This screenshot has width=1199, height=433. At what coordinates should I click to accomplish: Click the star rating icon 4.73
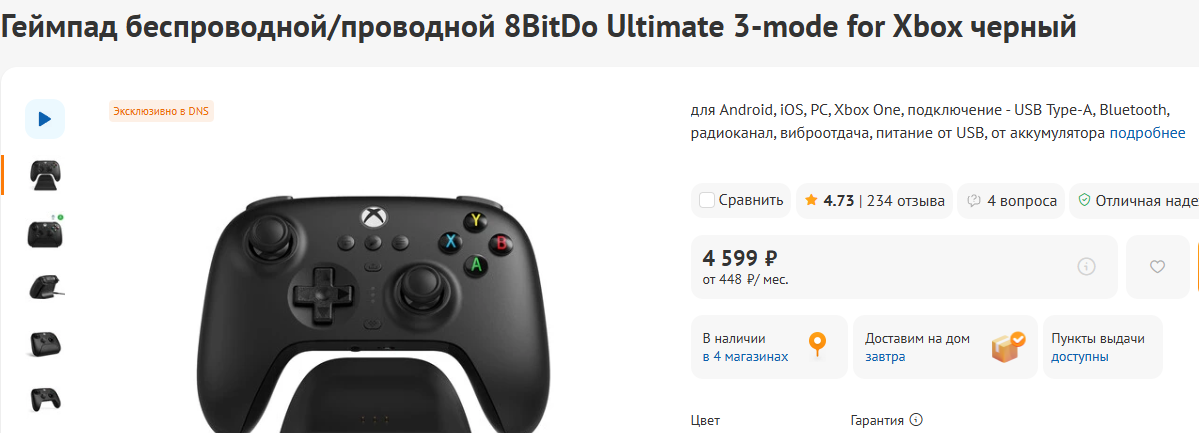pyautogui.click(x=811, y=200)
